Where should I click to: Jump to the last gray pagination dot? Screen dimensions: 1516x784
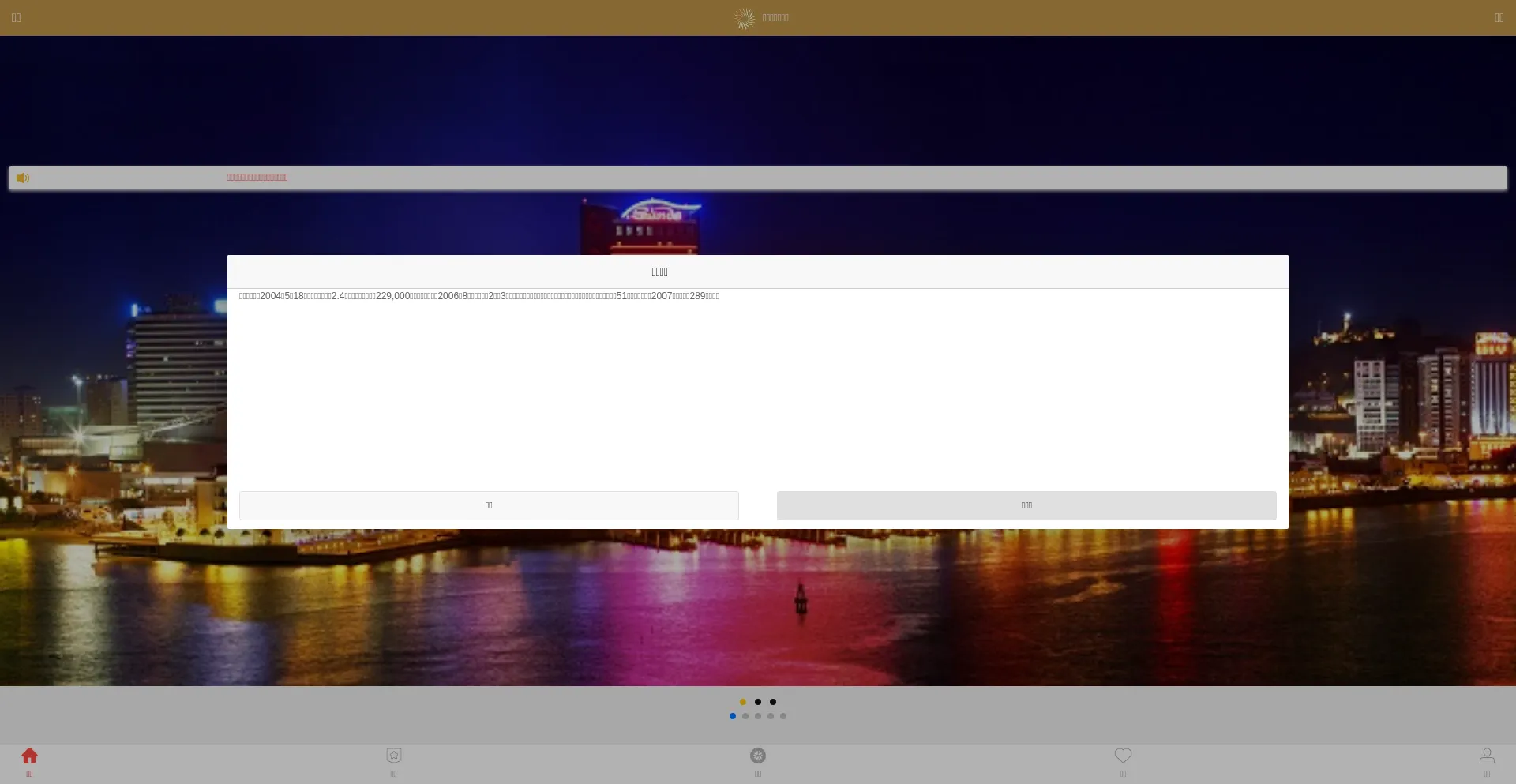[x=783, y=716]
